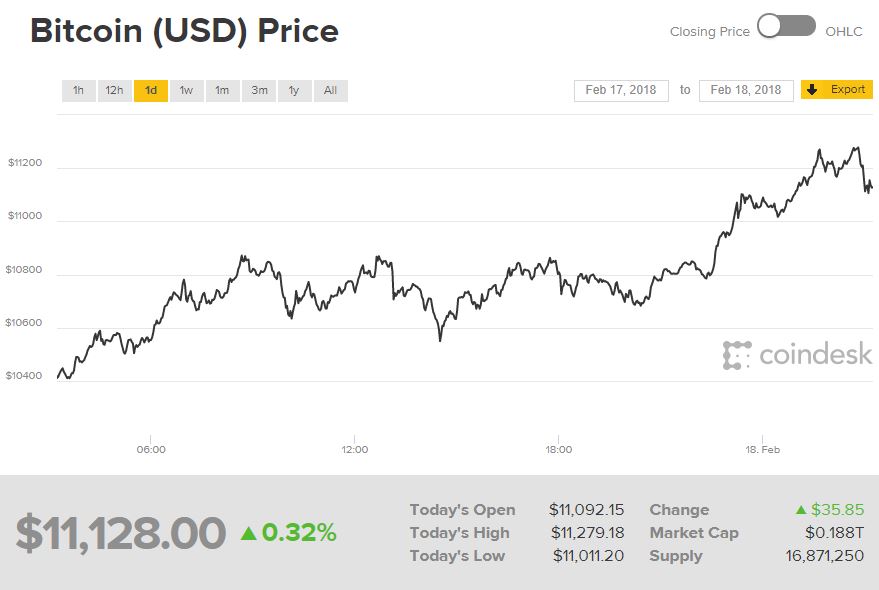Select the 1h time range
The image size is (879, 590).
78,91
